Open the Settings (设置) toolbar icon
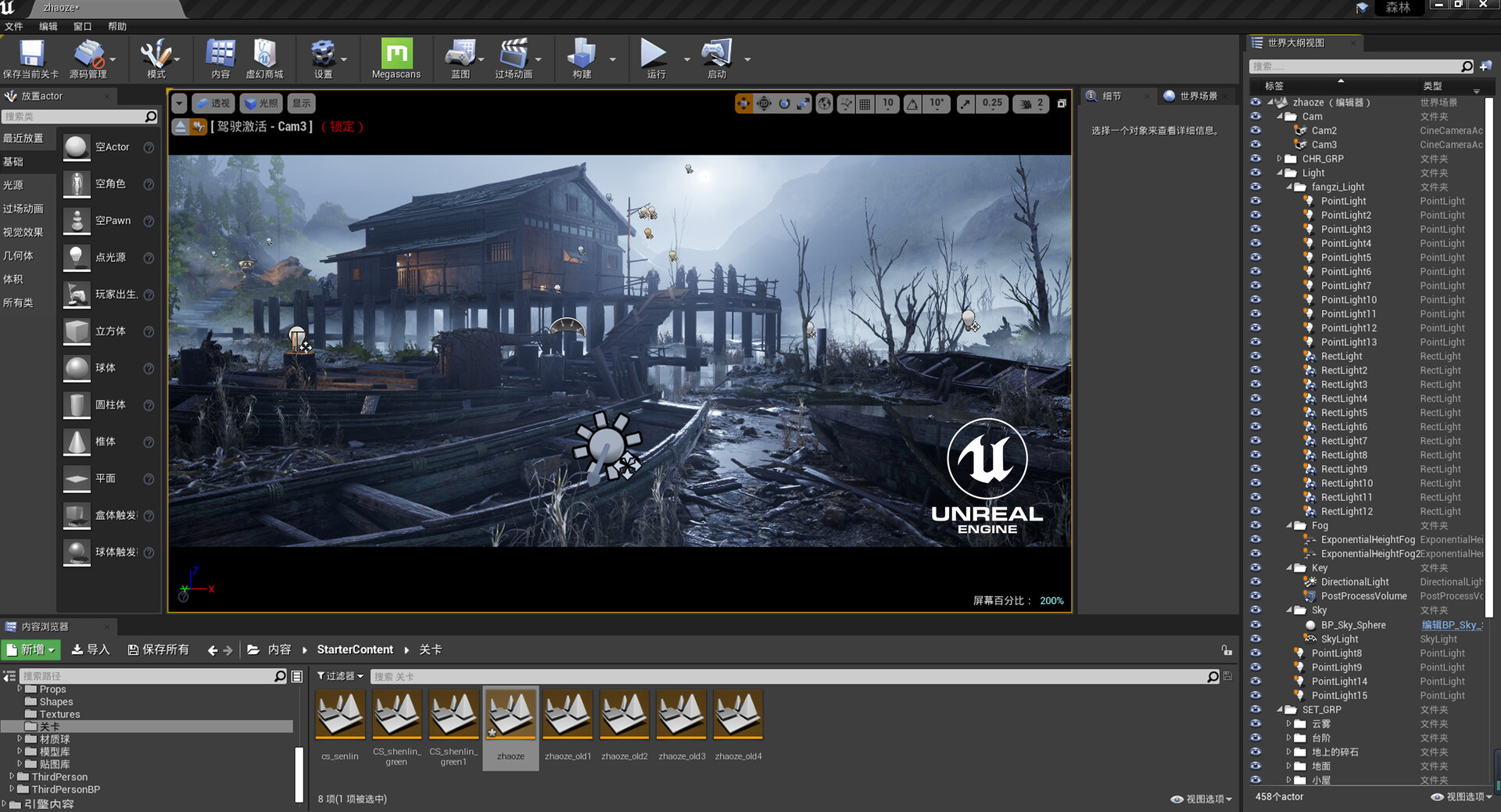1501x812 pixels. click(323, 54)
